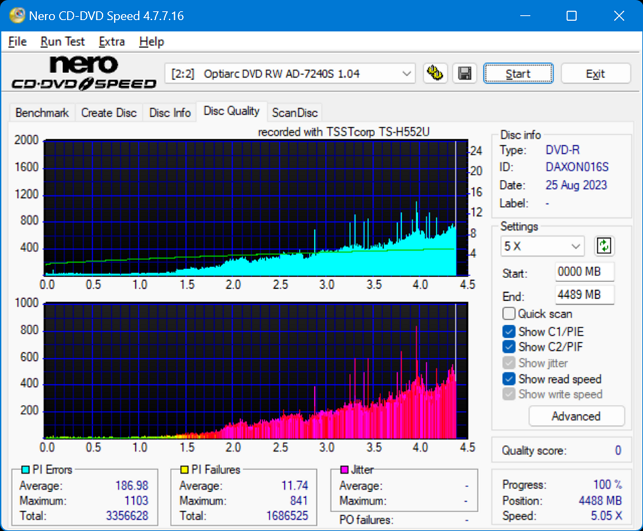
Task: Disable Show read speed checkbox
Action: (508, 379)
